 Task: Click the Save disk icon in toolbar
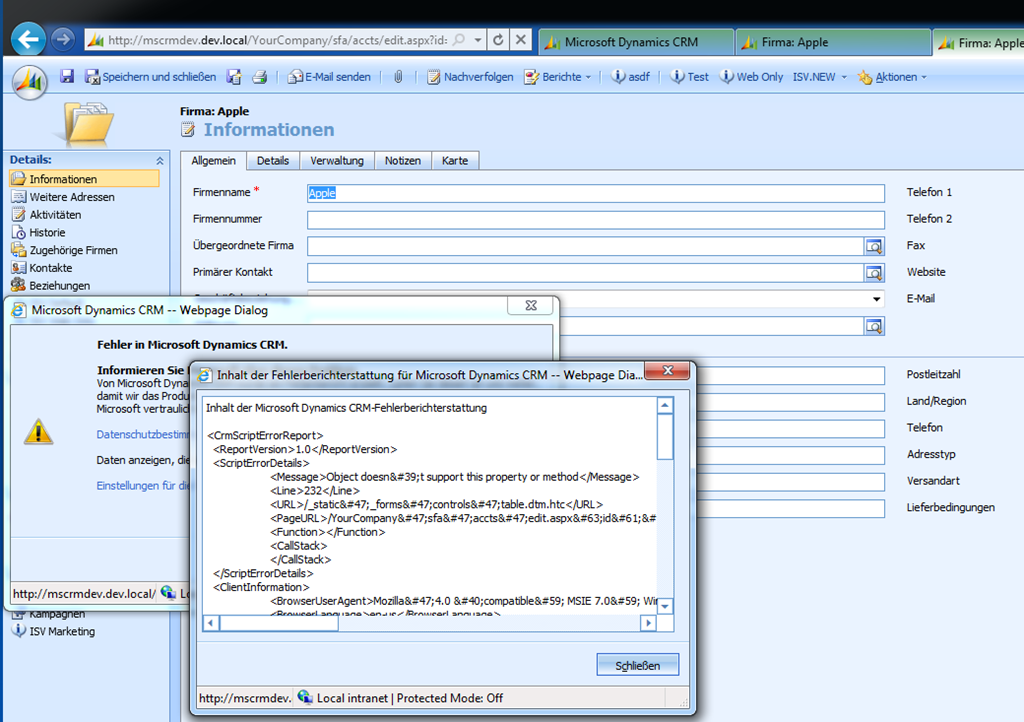67,76
